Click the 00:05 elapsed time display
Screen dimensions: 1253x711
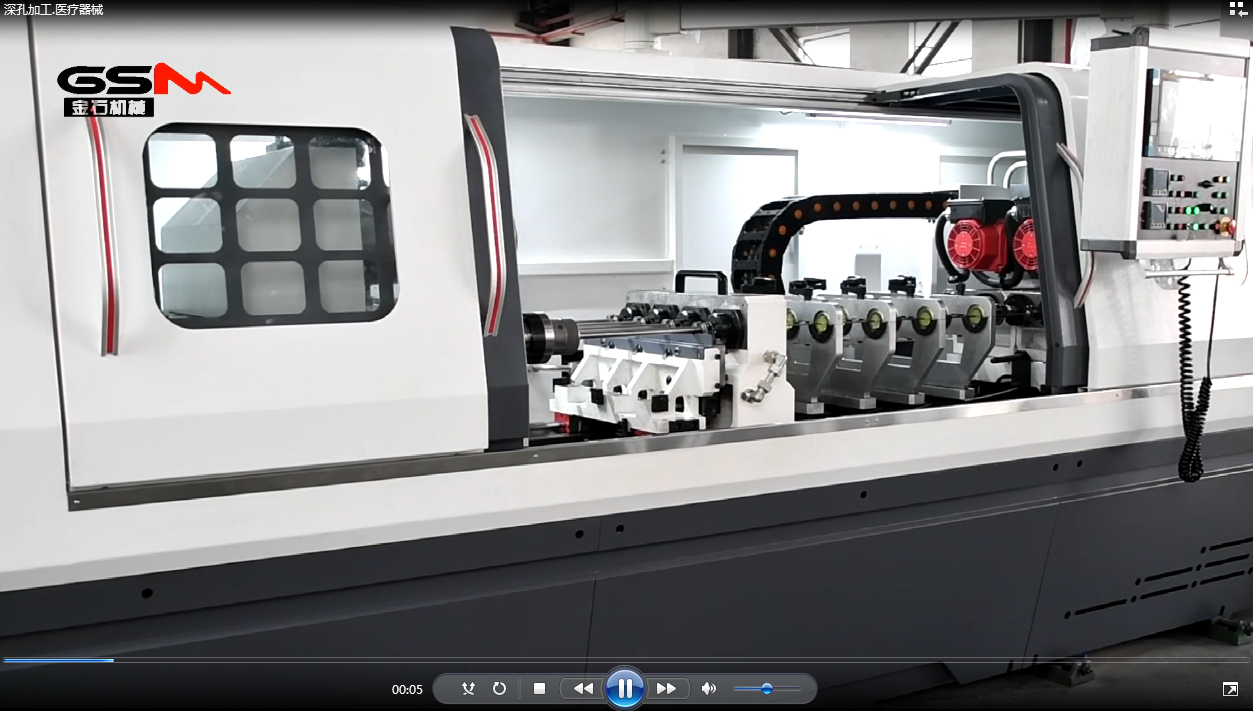407,690
